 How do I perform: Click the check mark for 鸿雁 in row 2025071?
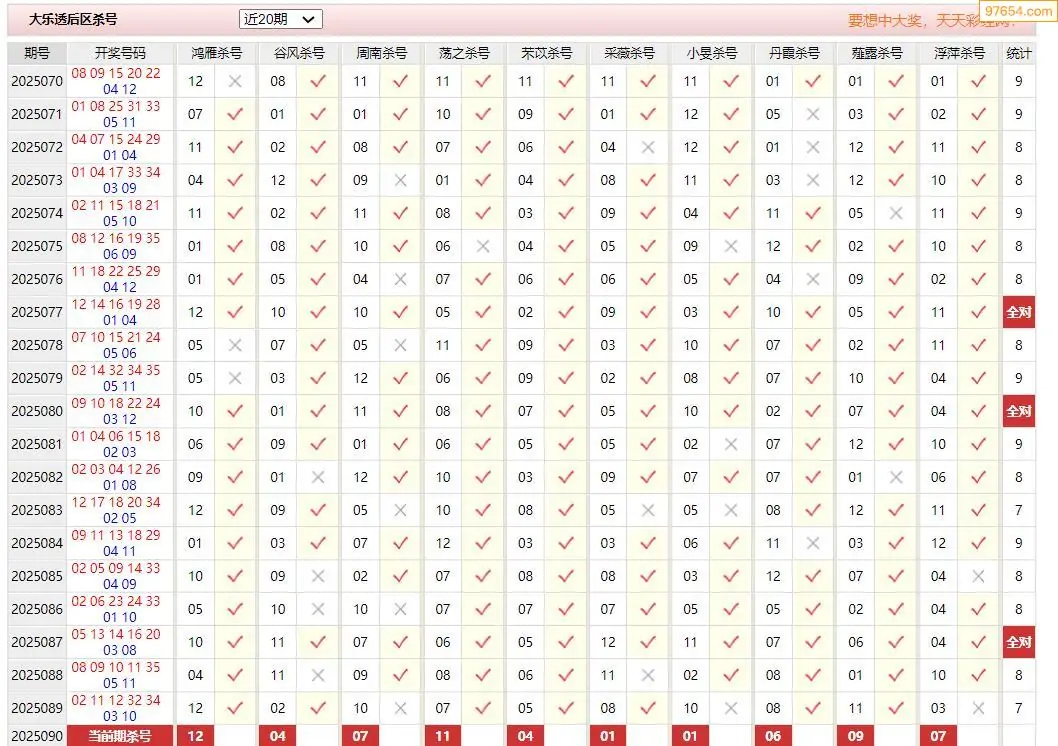point(235,114)
